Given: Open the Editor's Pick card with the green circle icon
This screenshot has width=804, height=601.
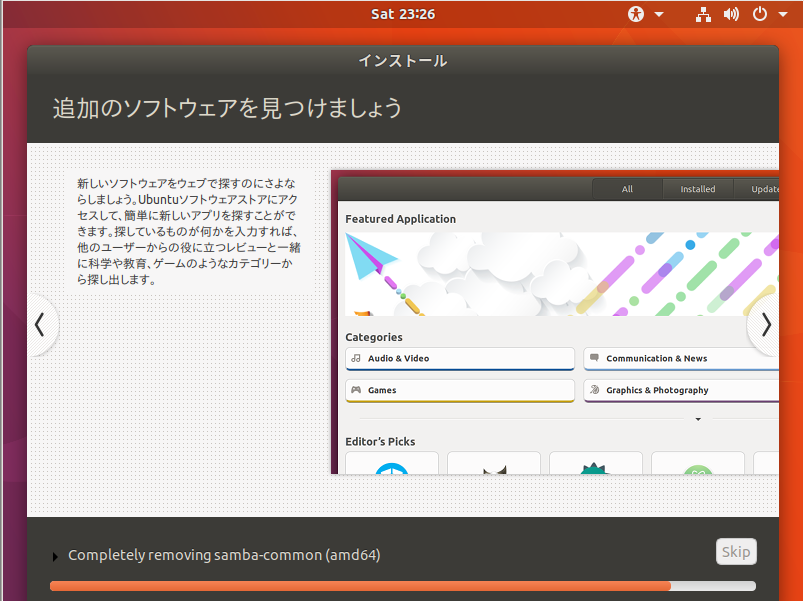Looking at the screenshot, I should coord(698,463).
